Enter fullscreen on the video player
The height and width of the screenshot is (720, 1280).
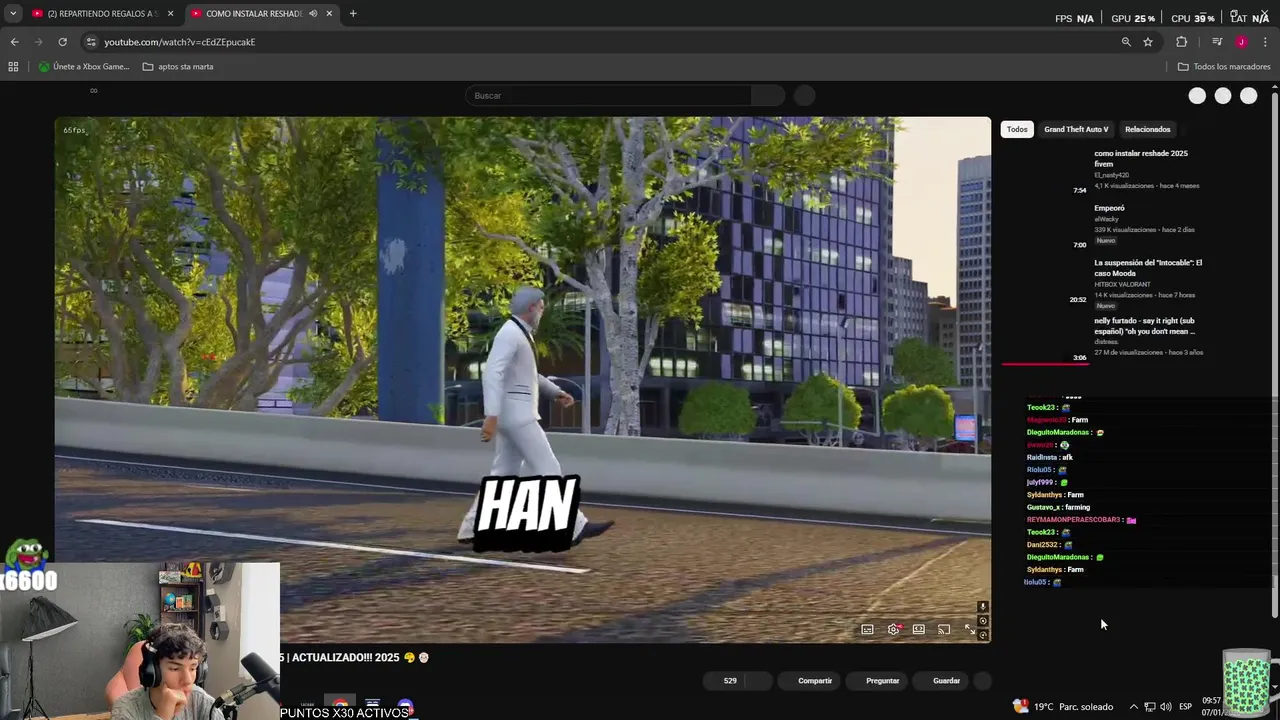click(969, 629)
